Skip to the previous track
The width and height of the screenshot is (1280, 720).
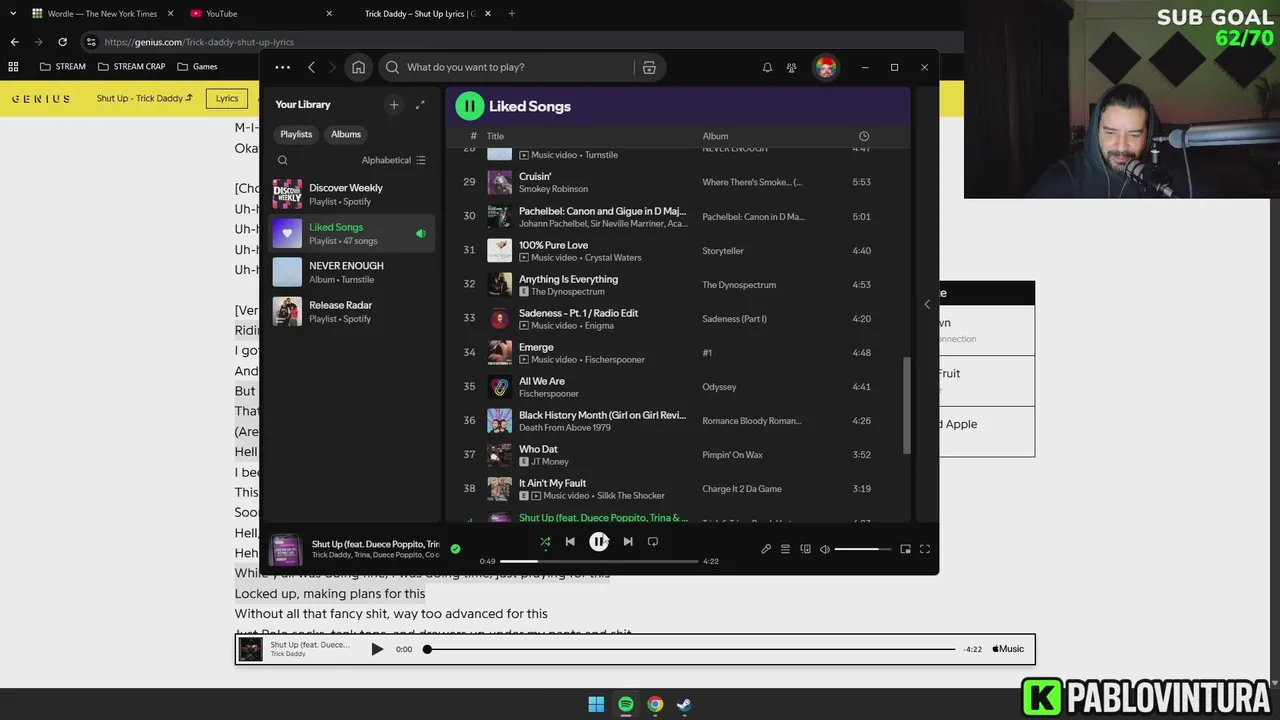coord(570,542)
